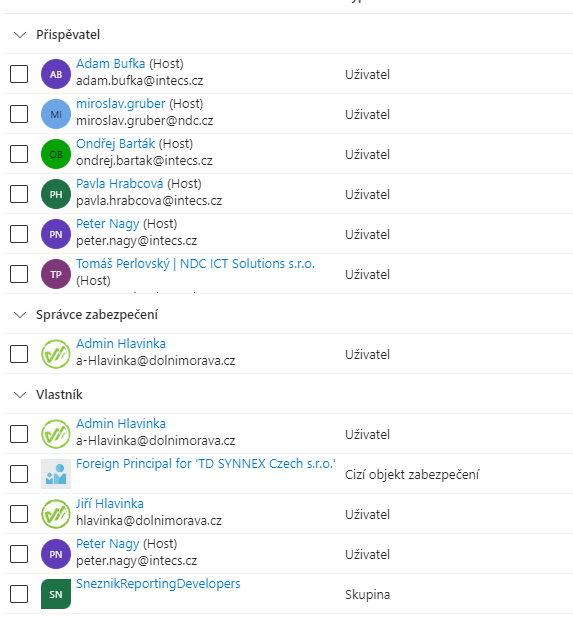Tick the Foreign Principal row checkbox
Image resolution: width=573 pixels, height=641 pixels.
[x=19, y=474]
